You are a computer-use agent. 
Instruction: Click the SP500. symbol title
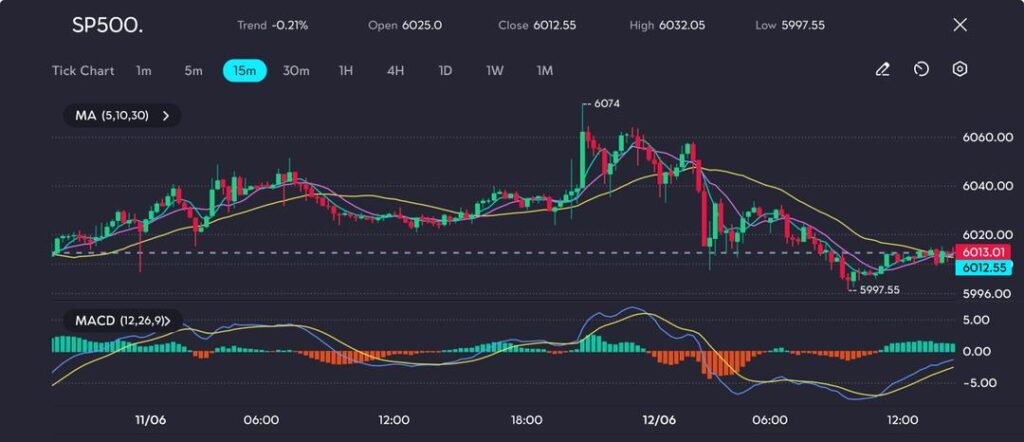coord(107,25)
